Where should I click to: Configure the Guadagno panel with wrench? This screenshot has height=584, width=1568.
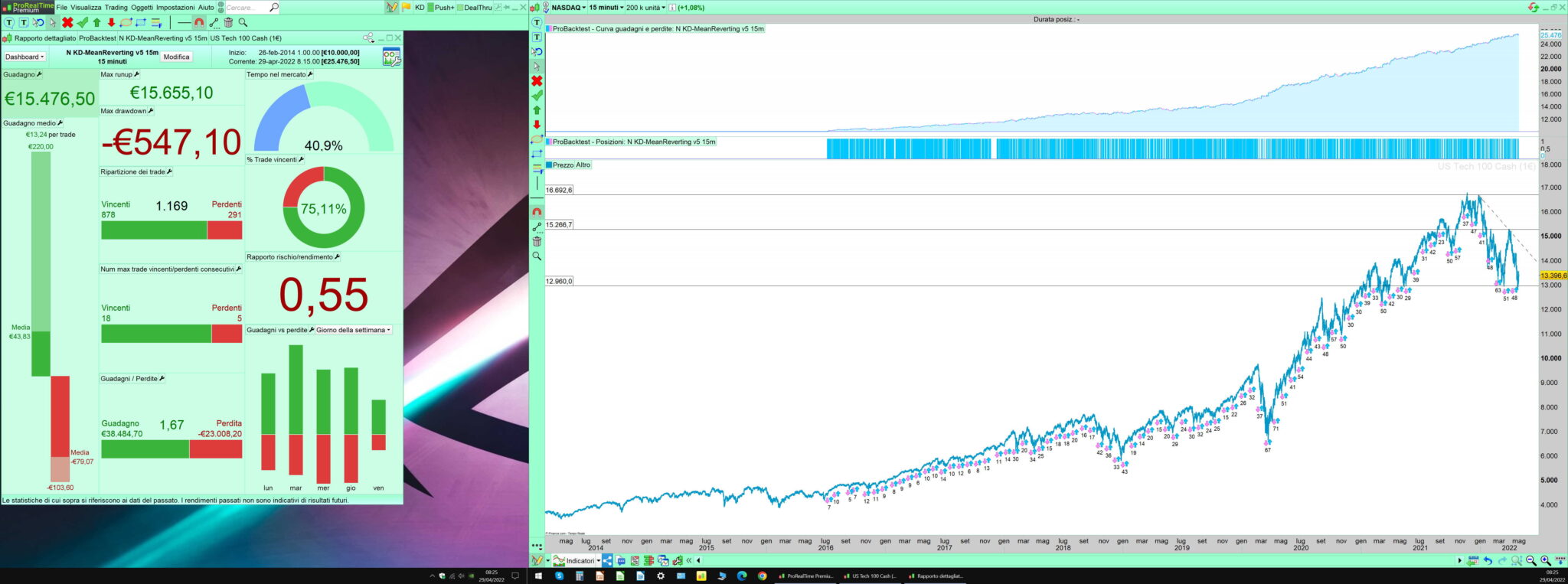(x=39, y=74)
